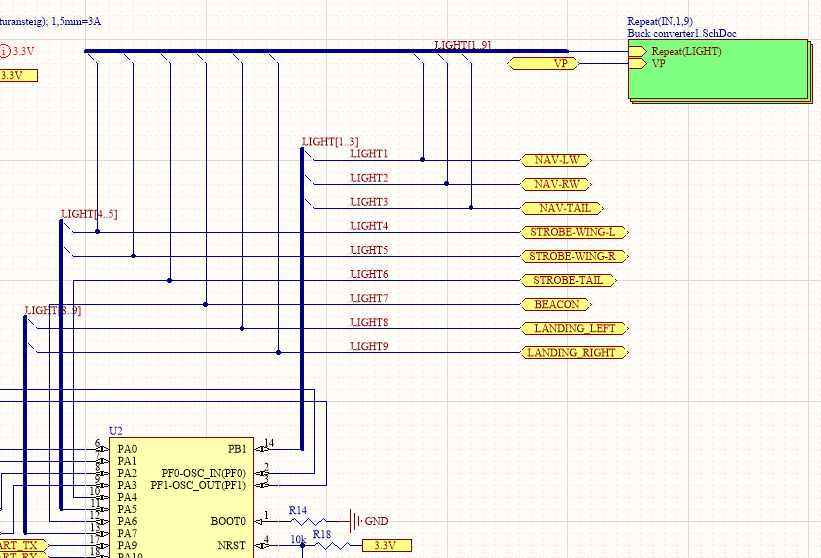
Task: Select the GND power symbol
Action: 369,521
